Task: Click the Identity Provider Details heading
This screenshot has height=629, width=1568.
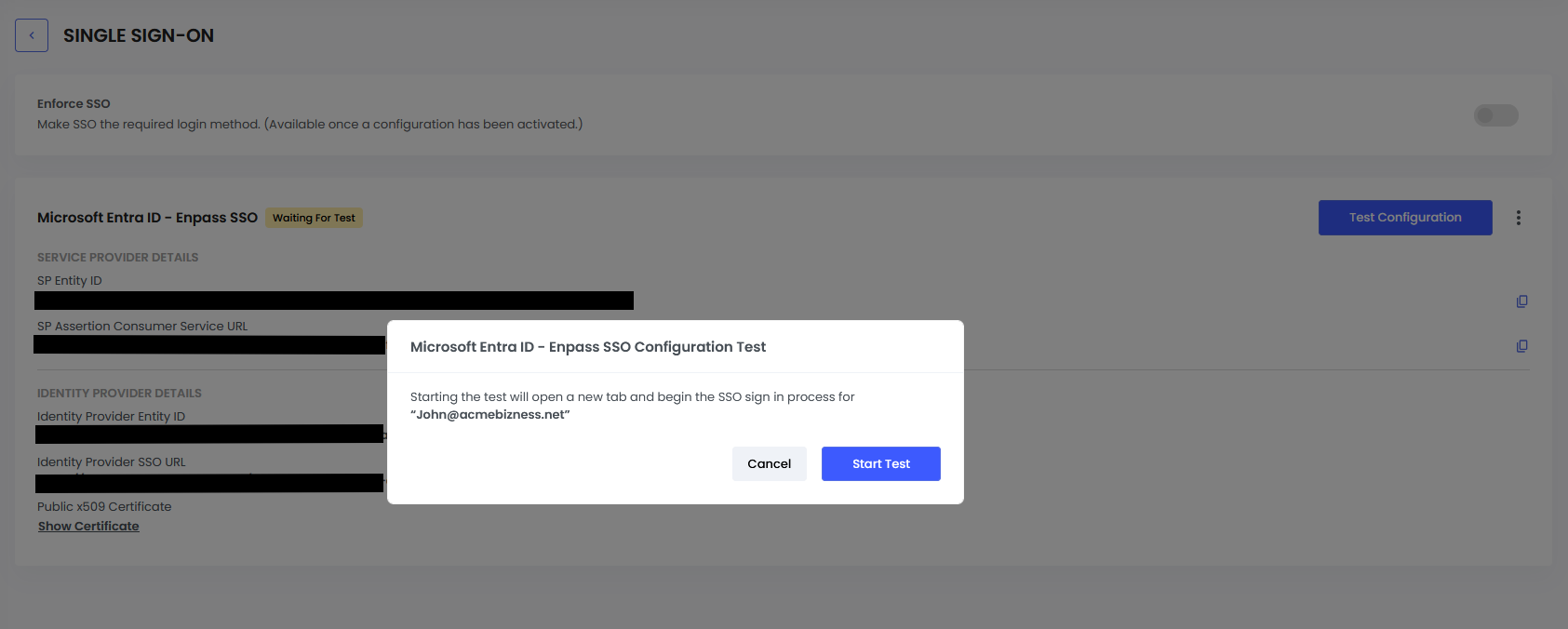Action: tap(119, 394)
